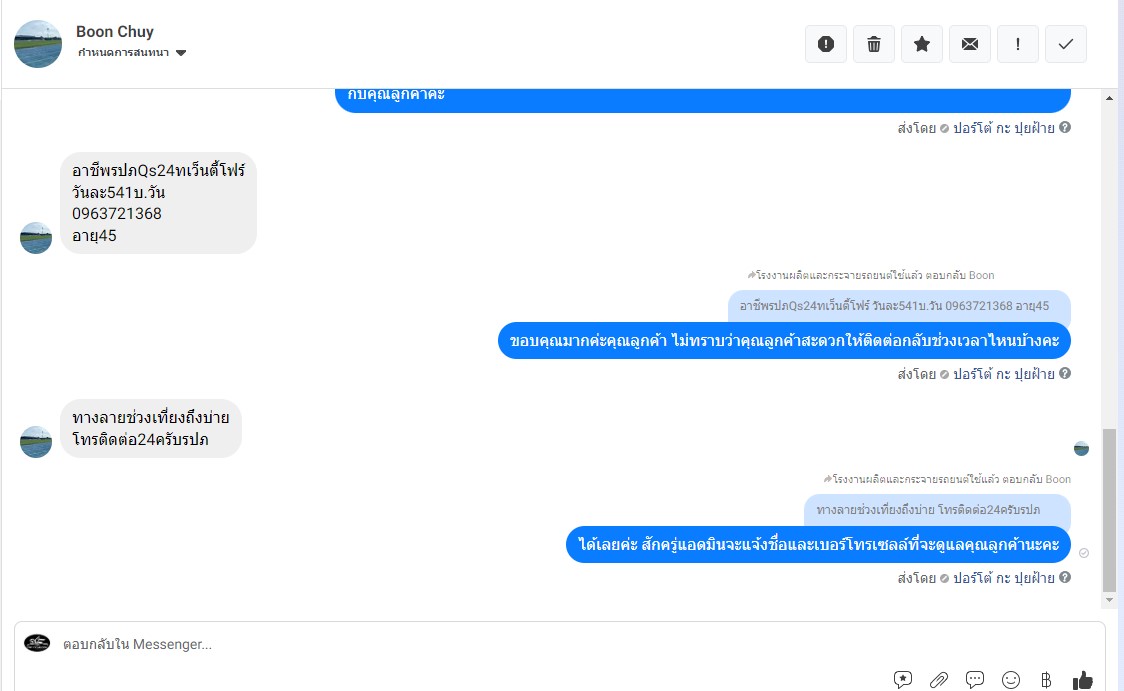Open the Boon Chuy profile name
Image resolution: width=1124 pixels, height=691 pixels.
click(x=115, y=32)
